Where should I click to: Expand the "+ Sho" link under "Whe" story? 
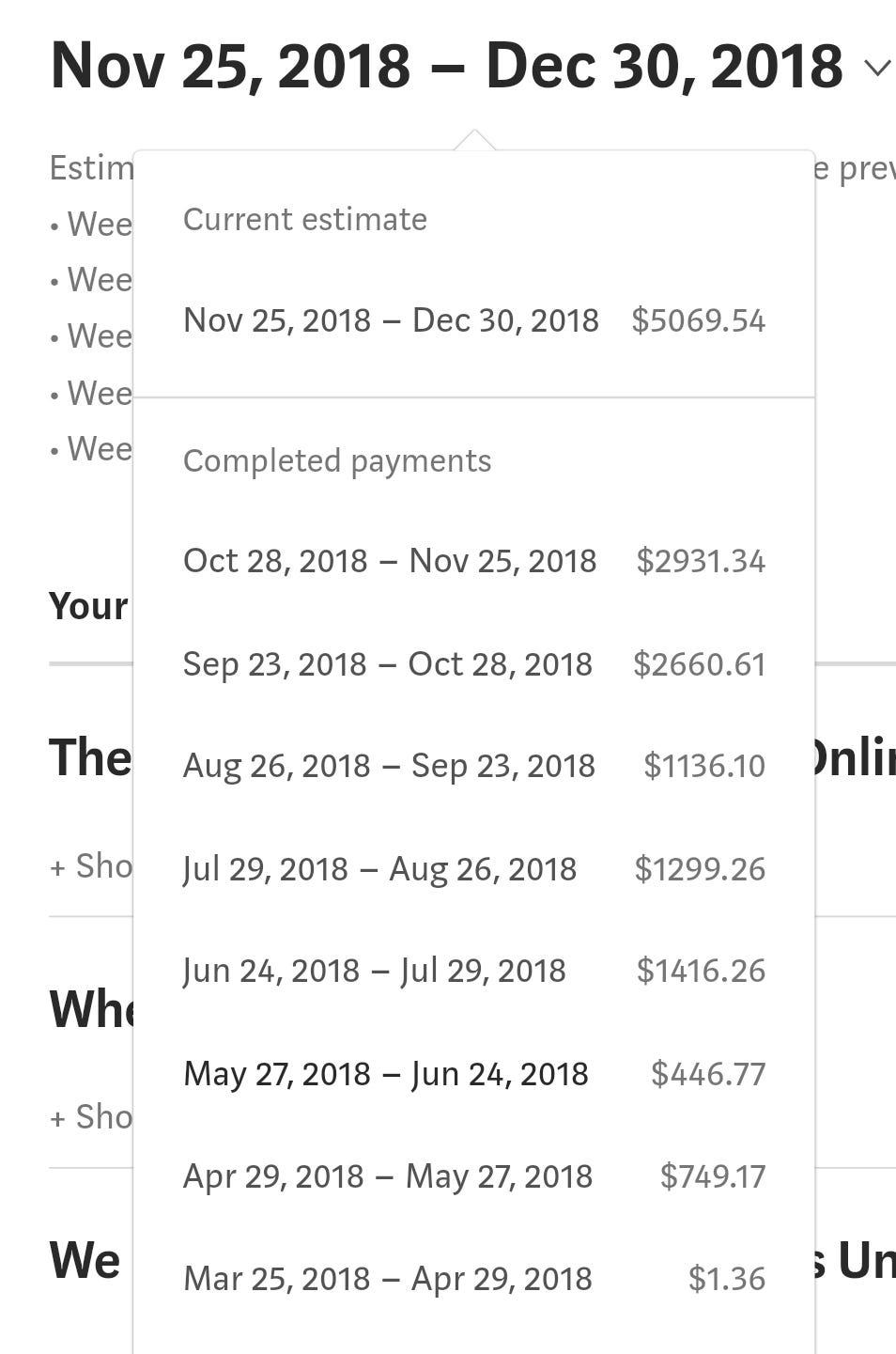(x=91, y=1117)
